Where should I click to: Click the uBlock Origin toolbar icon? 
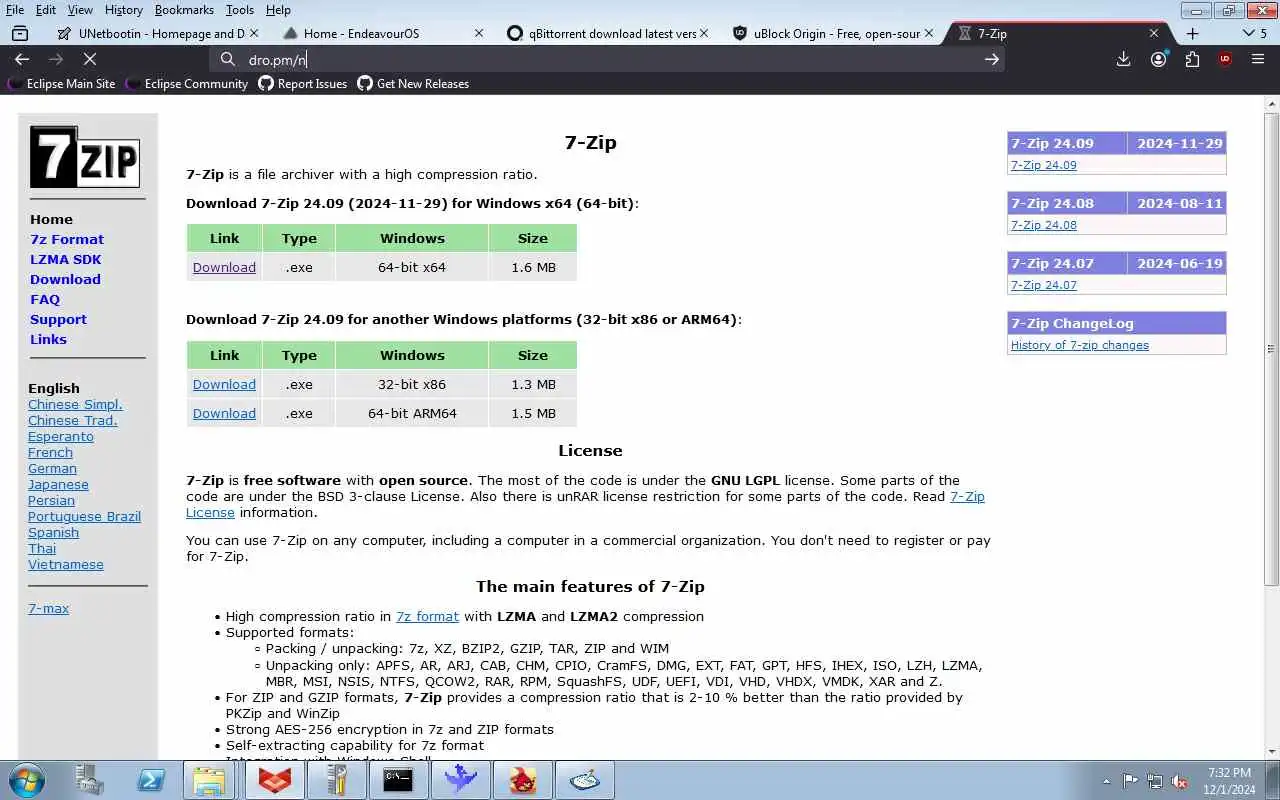1225,59
